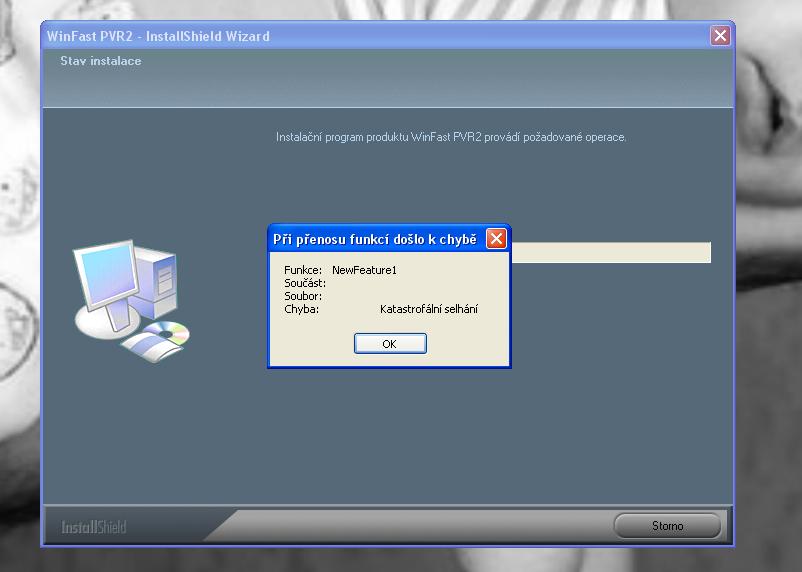
Task: Close the 'Při přenosu funkcí' error dialog
Action: 496,238
